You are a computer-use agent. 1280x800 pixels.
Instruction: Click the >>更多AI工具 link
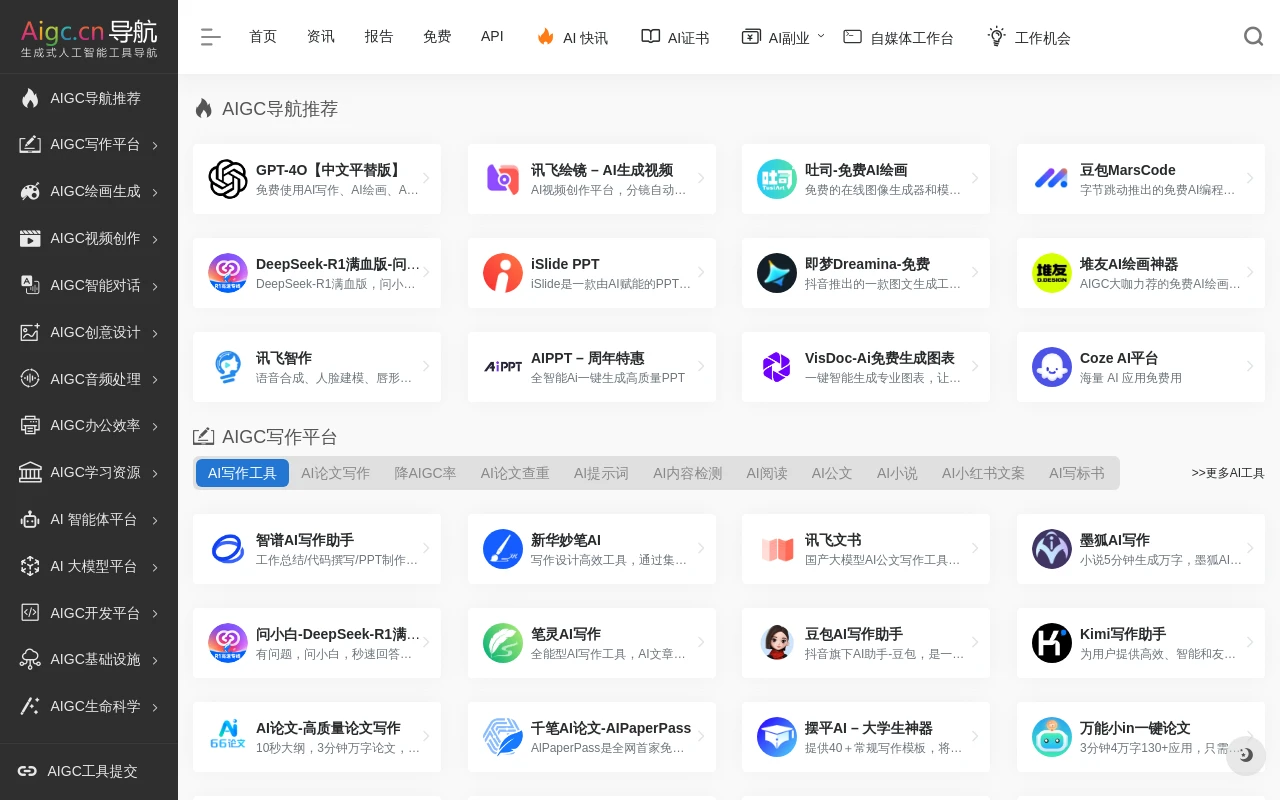pyautogui.click(x=1228, y=473)
